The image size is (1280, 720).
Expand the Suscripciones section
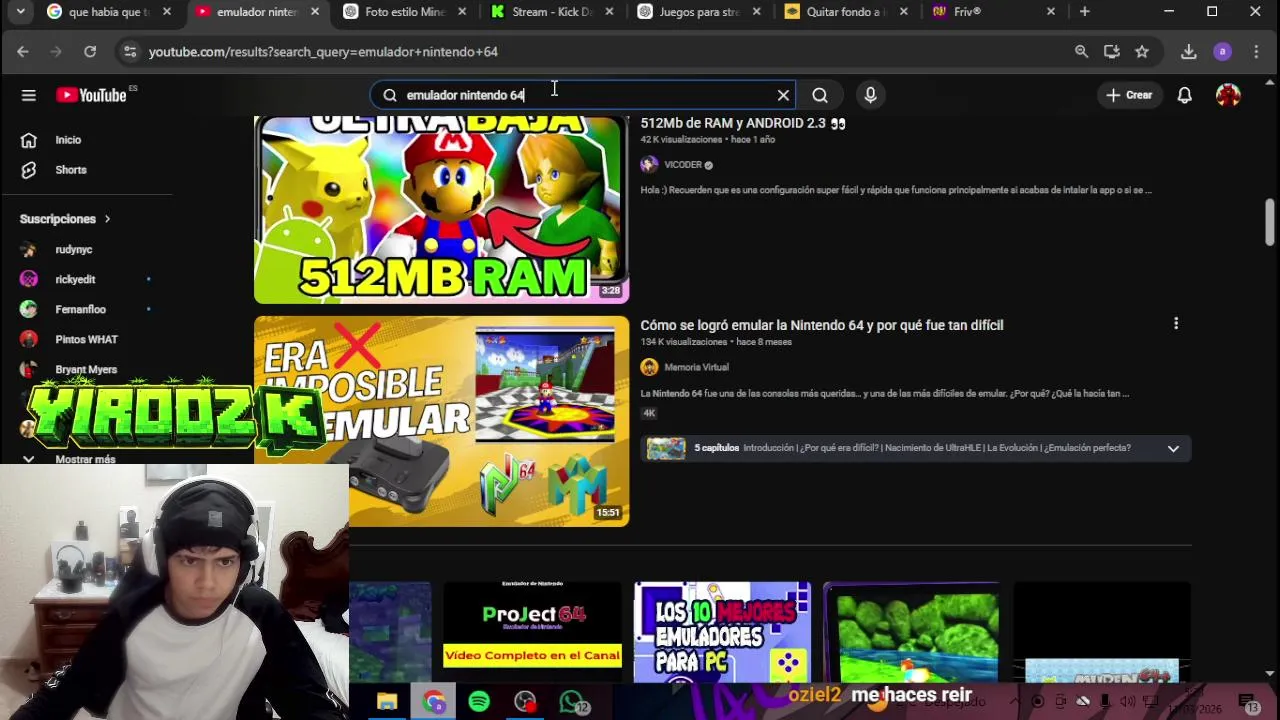[65, 219]
